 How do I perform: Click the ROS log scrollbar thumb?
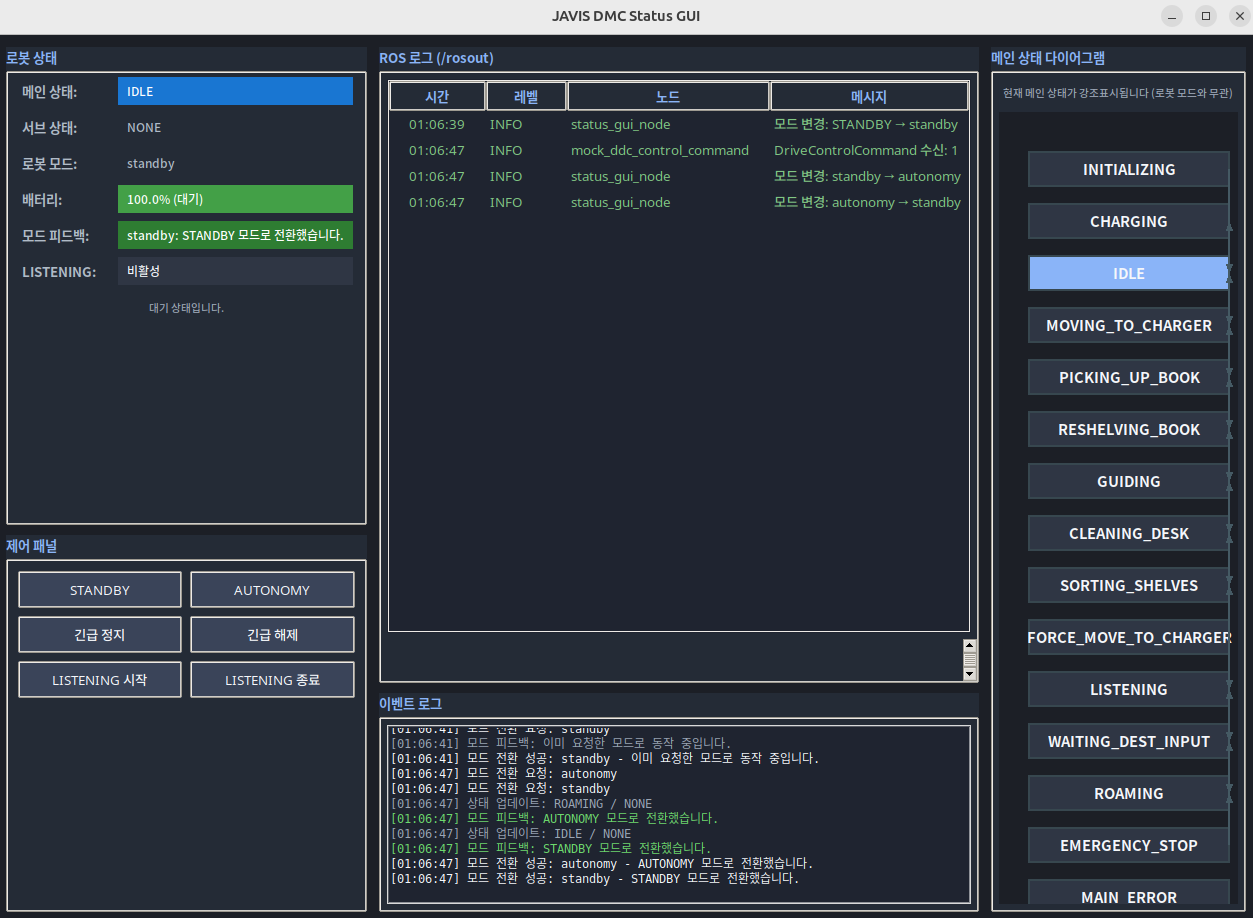tap(968, 660)
